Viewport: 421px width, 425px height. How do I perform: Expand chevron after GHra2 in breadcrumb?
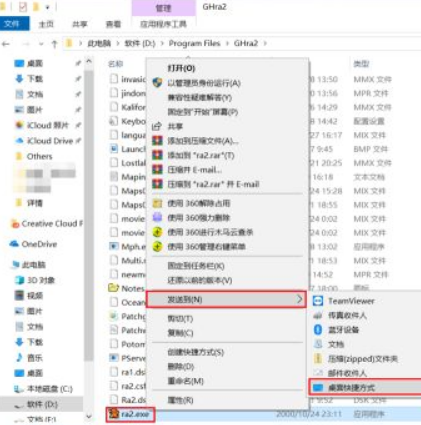coord(265,43)
